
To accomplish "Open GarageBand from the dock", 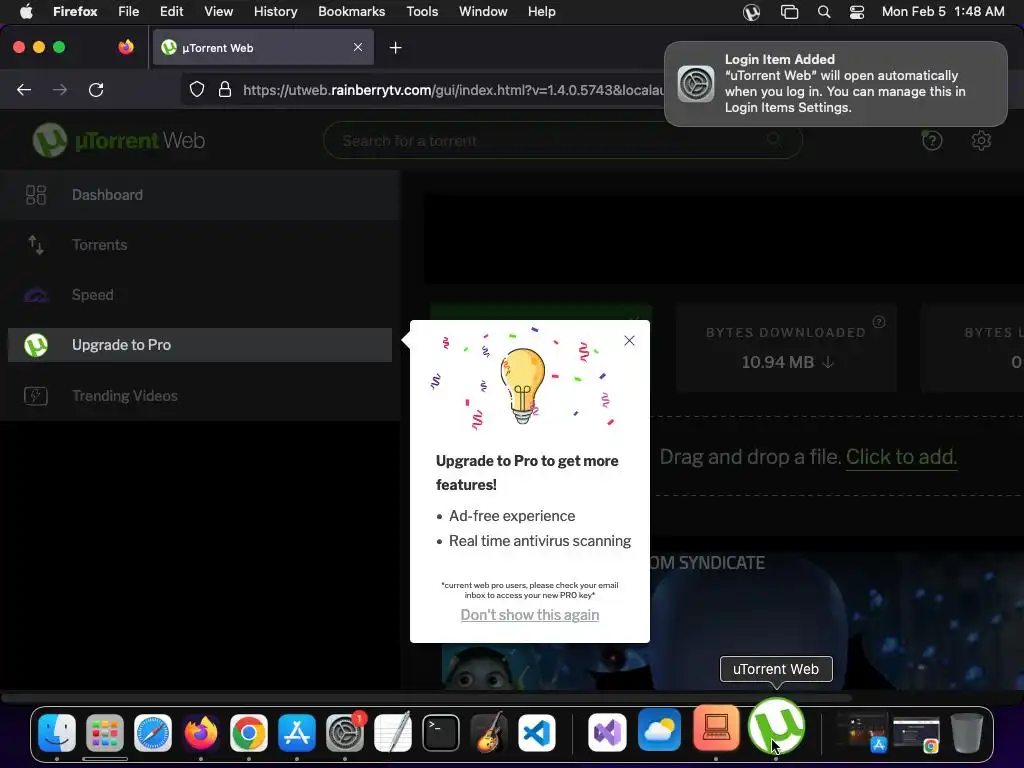I will (488, 733).
